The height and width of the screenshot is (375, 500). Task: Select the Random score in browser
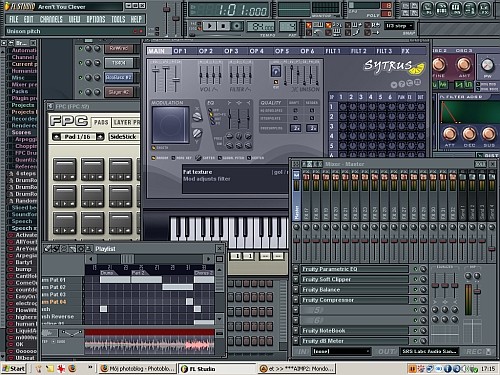point(25,201)
